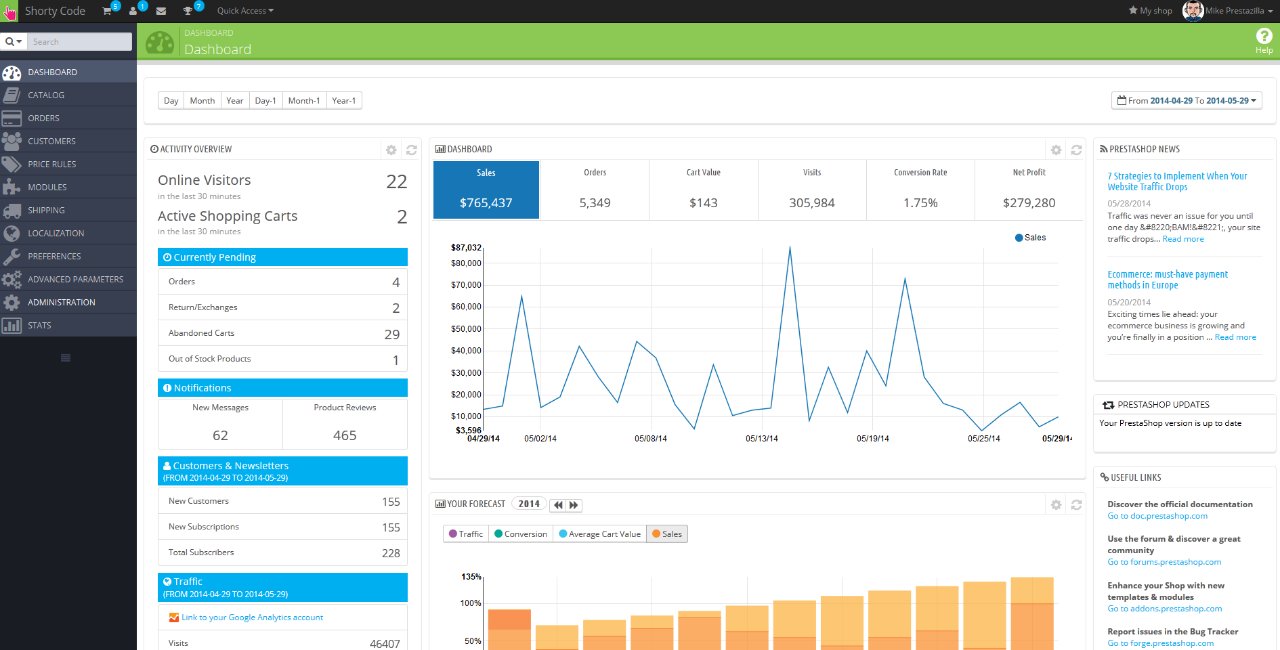Toggle the Traffic series in forecast
The height and width of the screenshot is (650, 1280).
coord(466,534)
